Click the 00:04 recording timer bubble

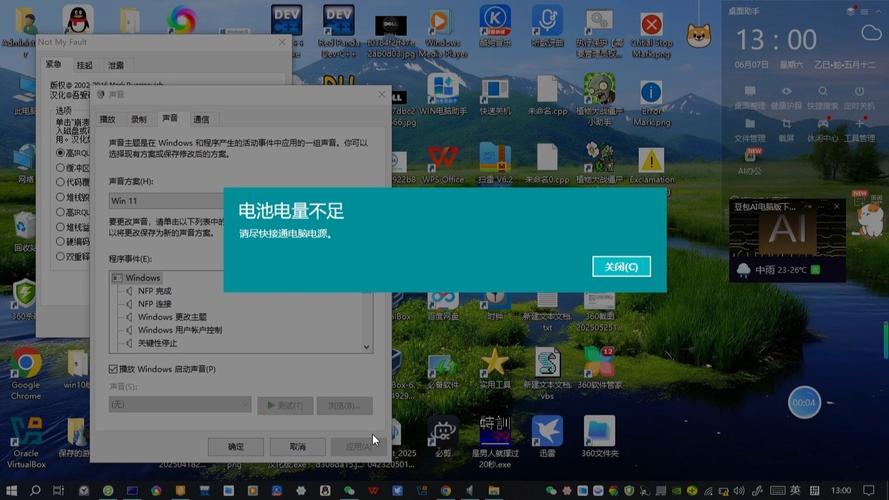pos(804,402)
